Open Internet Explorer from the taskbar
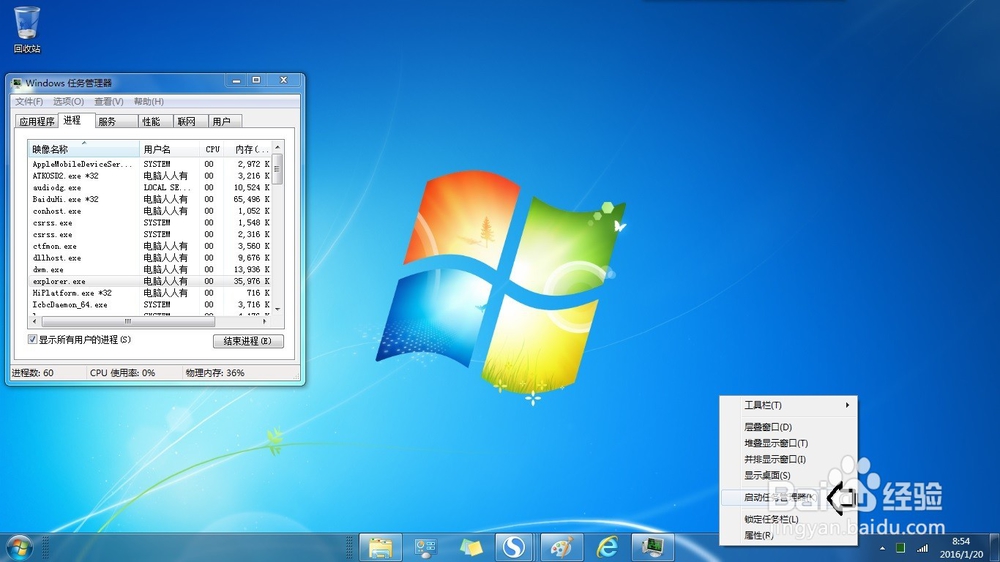 607,547
